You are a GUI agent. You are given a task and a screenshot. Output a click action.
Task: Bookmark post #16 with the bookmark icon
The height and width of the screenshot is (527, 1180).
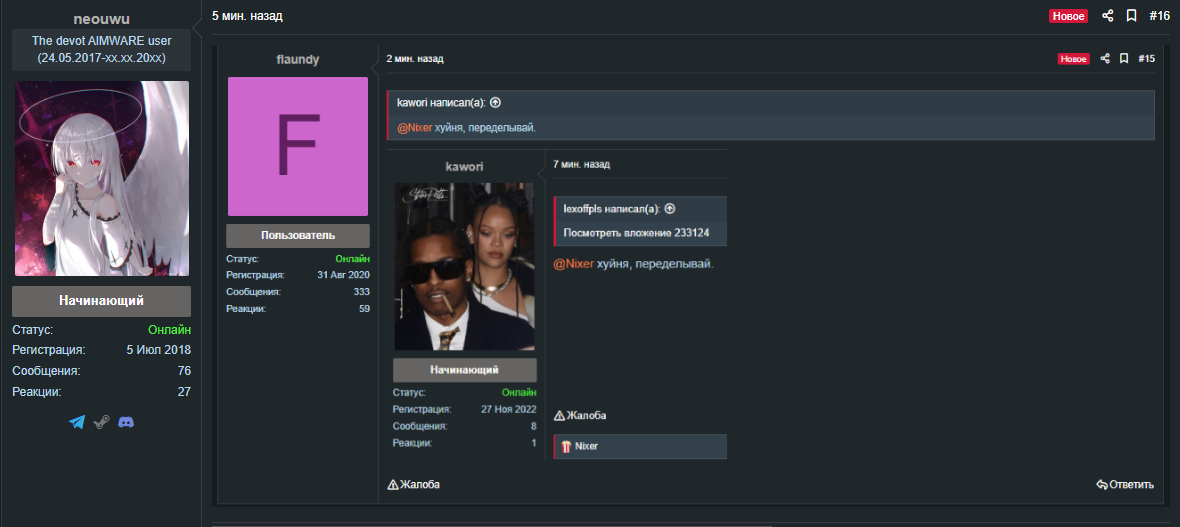pyautogui.click(x=1131, y=16)
